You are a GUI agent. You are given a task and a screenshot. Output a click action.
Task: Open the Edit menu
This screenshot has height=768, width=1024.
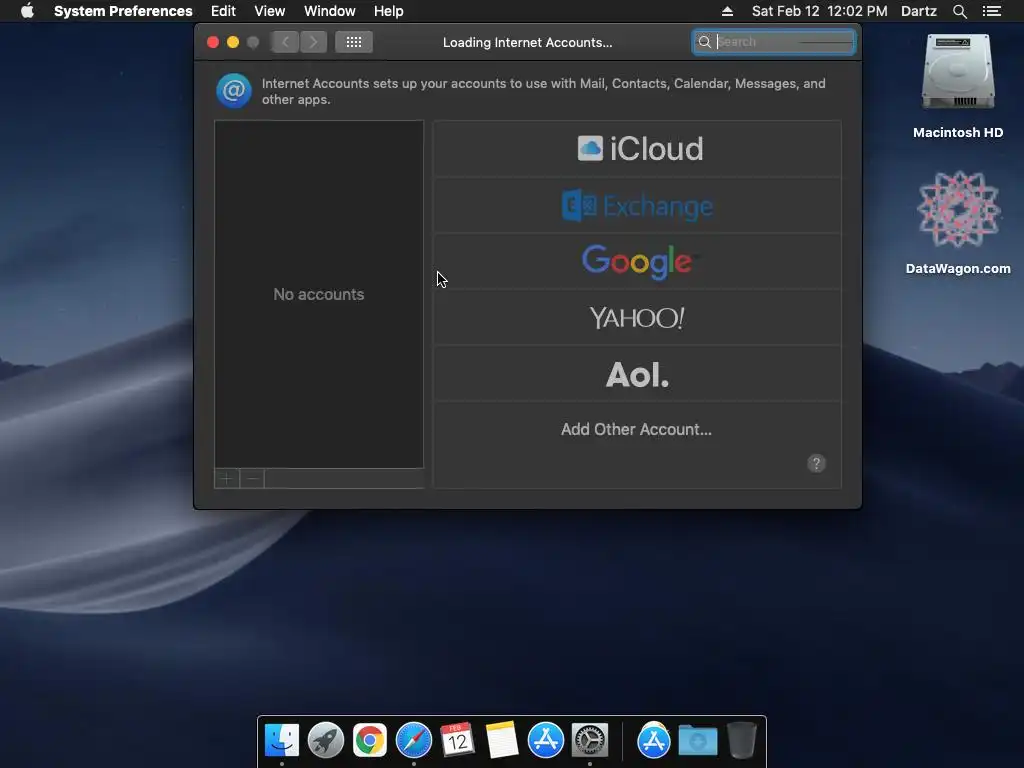[223, 11]
